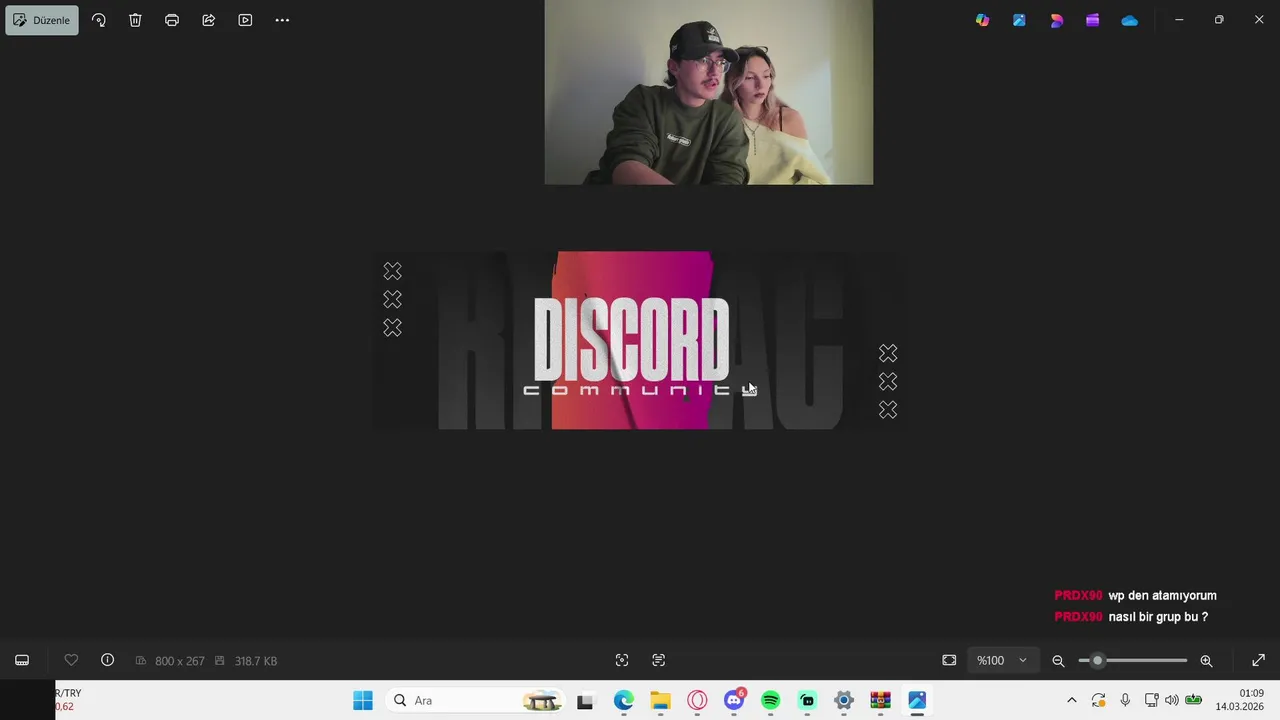The height and width of the screenshot is (720, 1280).
Task: Click the microphone tray icon
Action: coord(1125,700)
